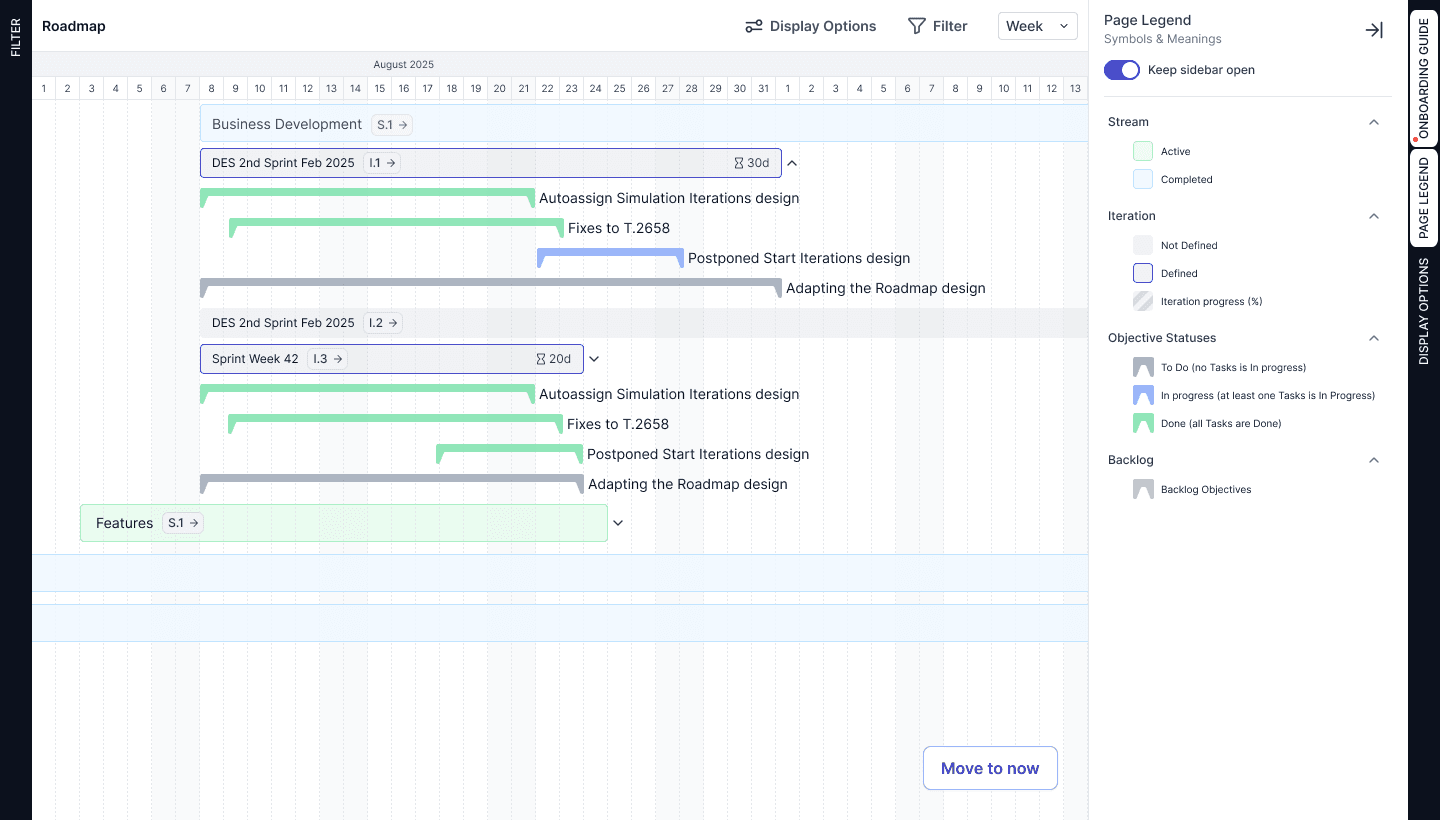Open iteration I.3 via its arrow icon

point(340,358)
